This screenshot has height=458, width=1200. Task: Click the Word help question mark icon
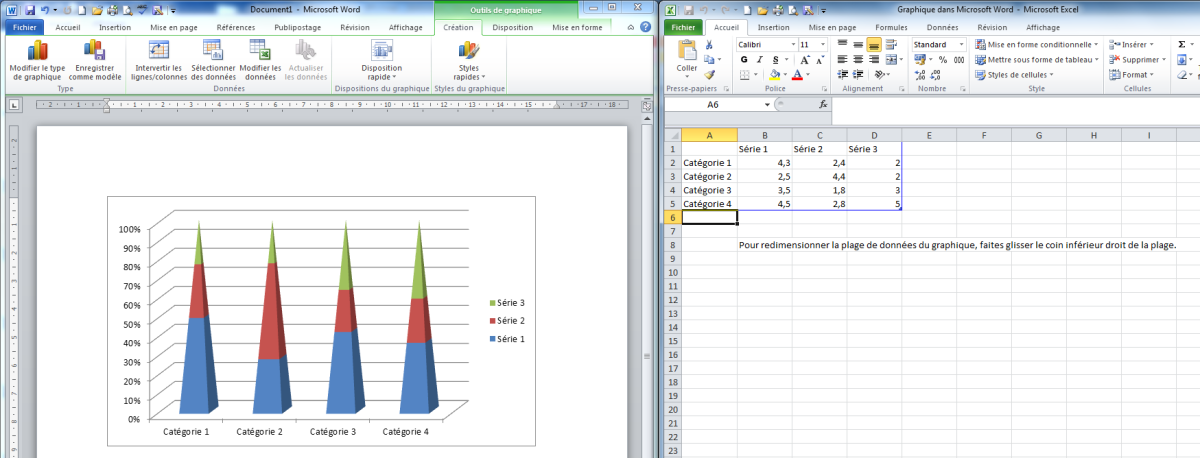[x=647, y=28]
